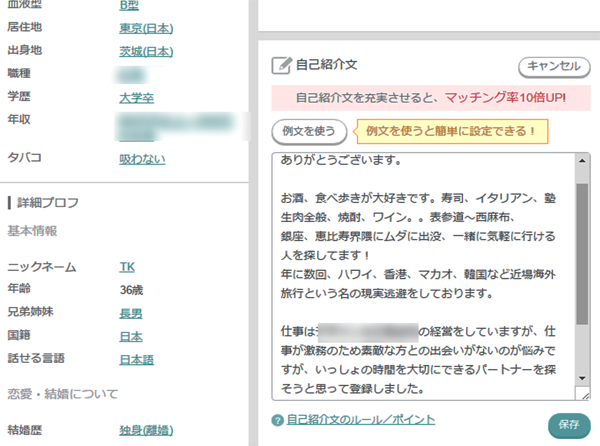Click the self-introduction edit pencil icon
This screenshot has height=446, width=600.
tap(282, 65)
